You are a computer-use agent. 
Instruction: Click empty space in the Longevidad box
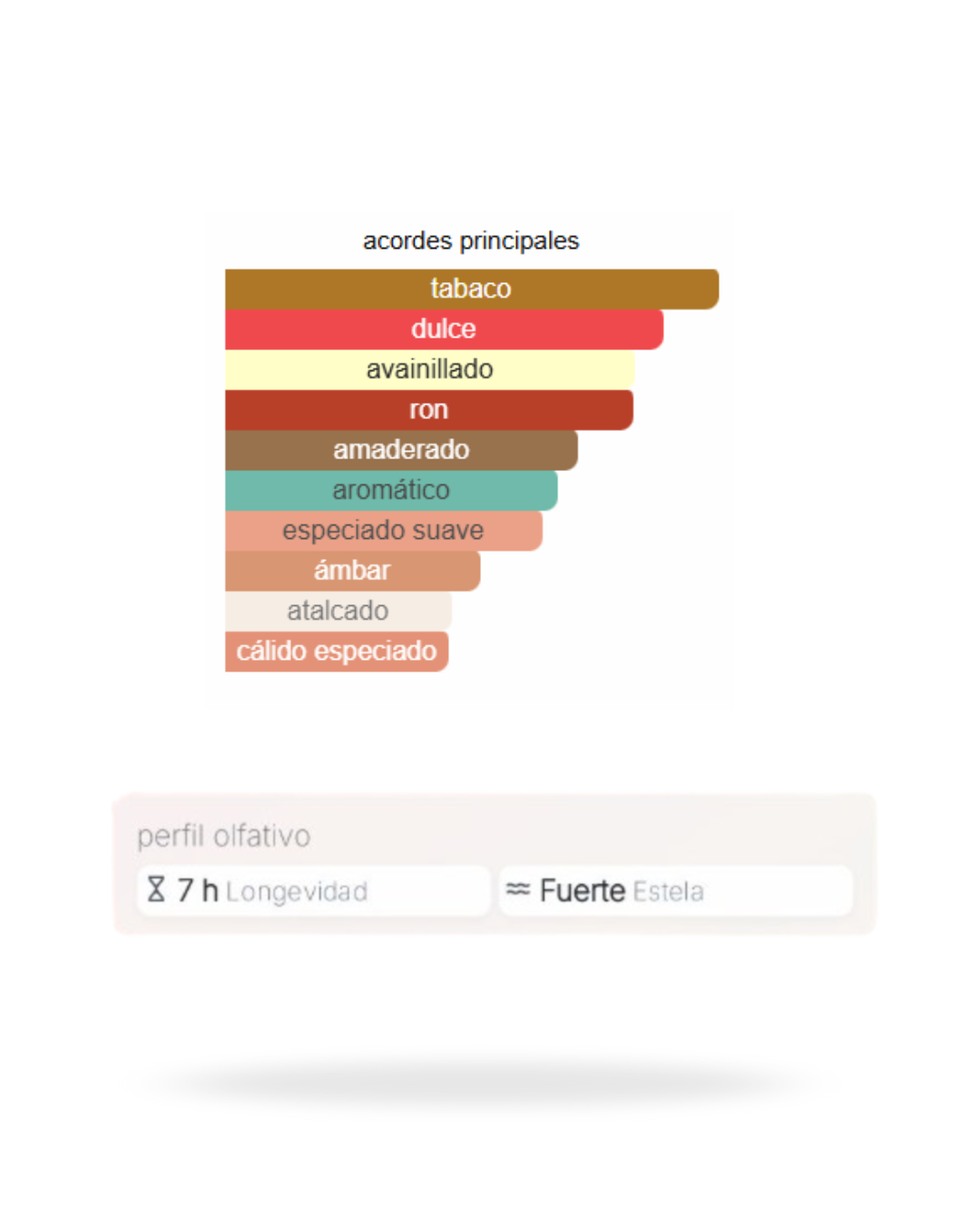coord(431,891)
